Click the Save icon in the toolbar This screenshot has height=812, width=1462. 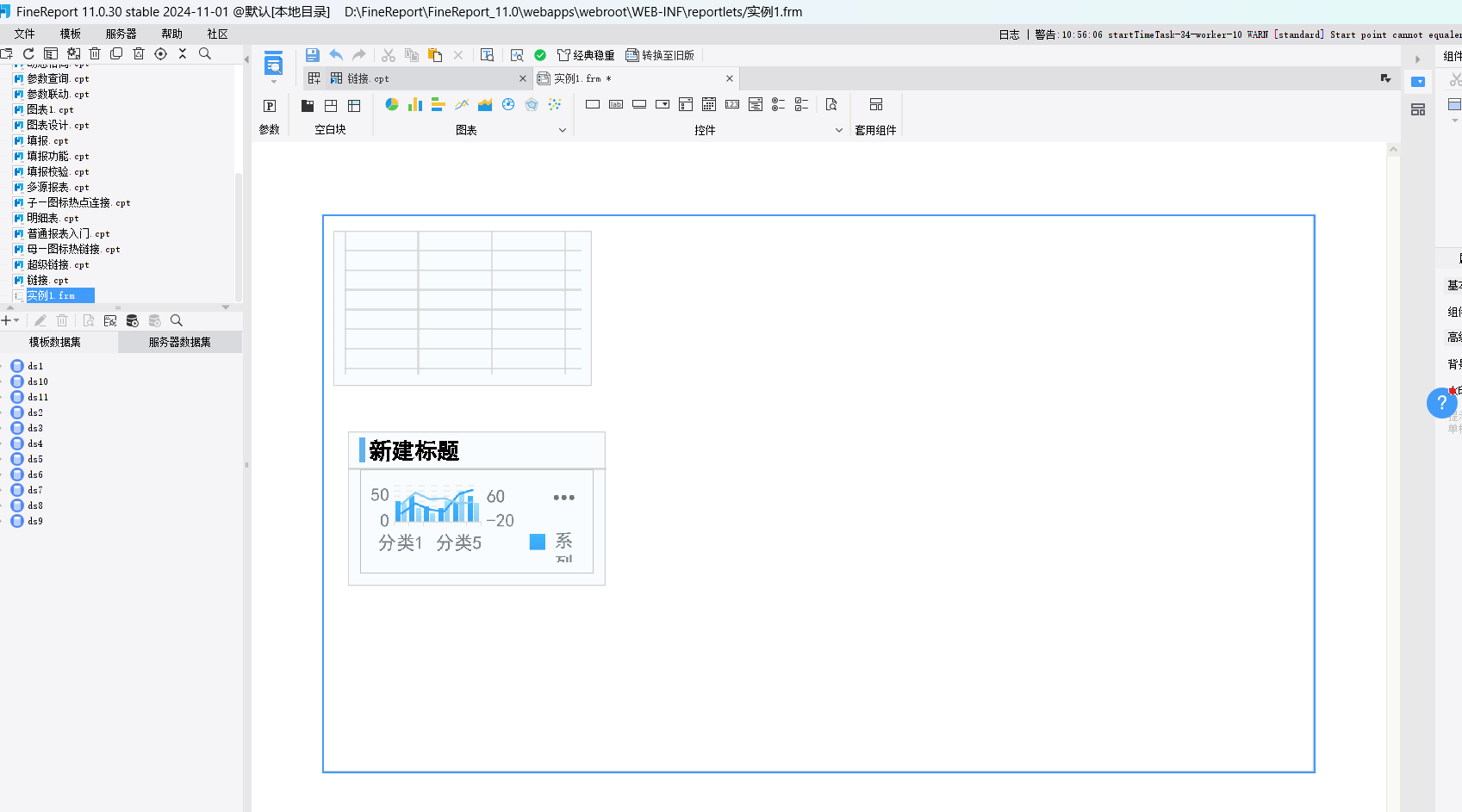(x=313, y=54)
